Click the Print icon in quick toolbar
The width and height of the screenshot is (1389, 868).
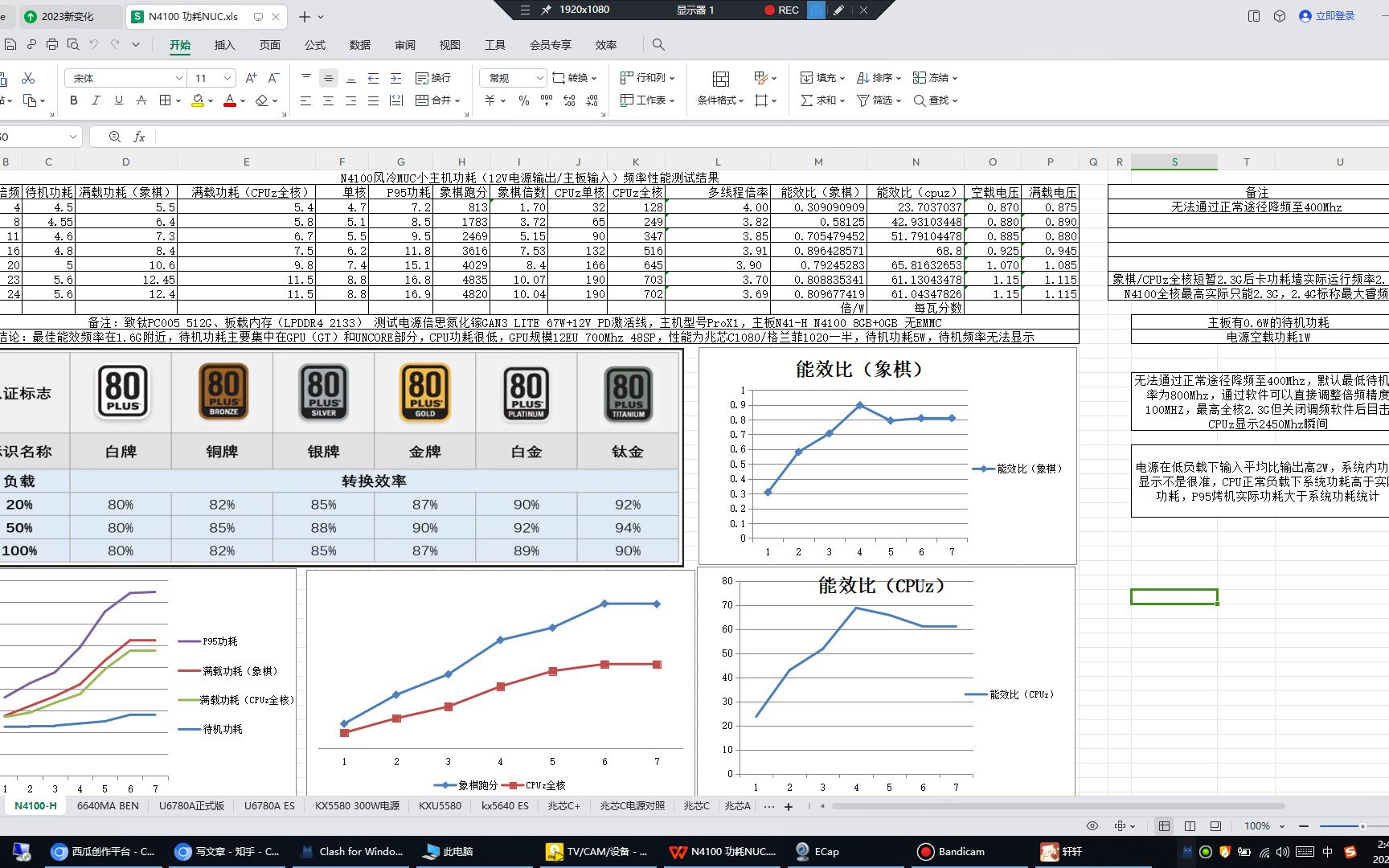52,45
